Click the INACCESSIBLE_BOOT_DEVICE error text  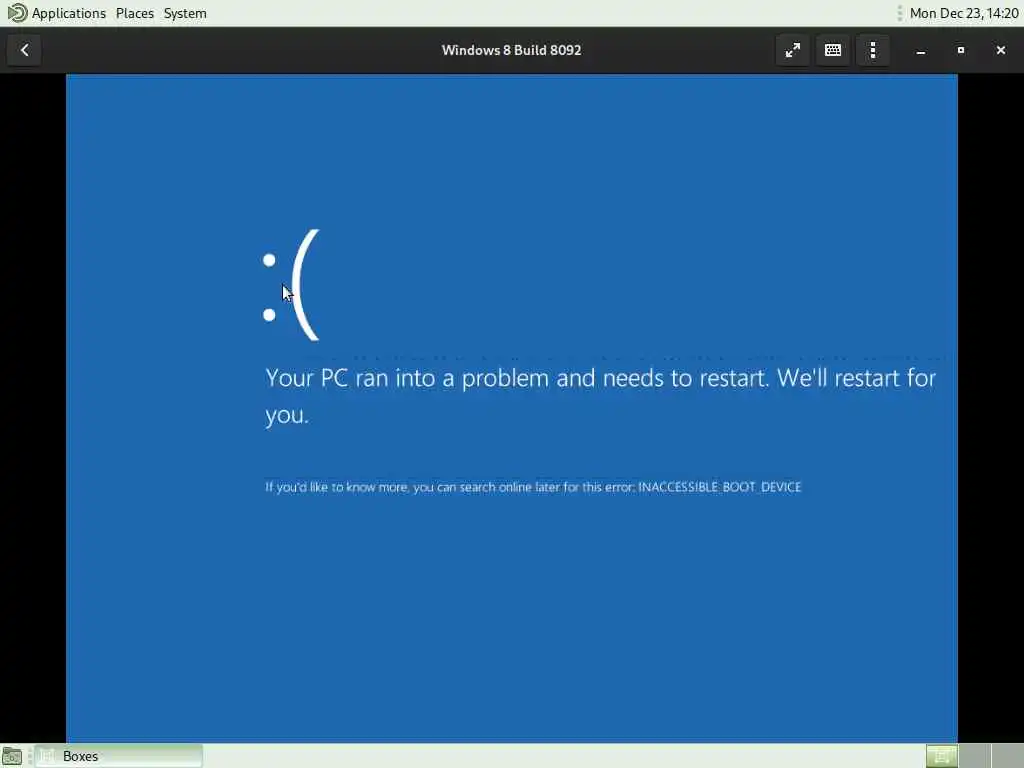tap(719, 487)
